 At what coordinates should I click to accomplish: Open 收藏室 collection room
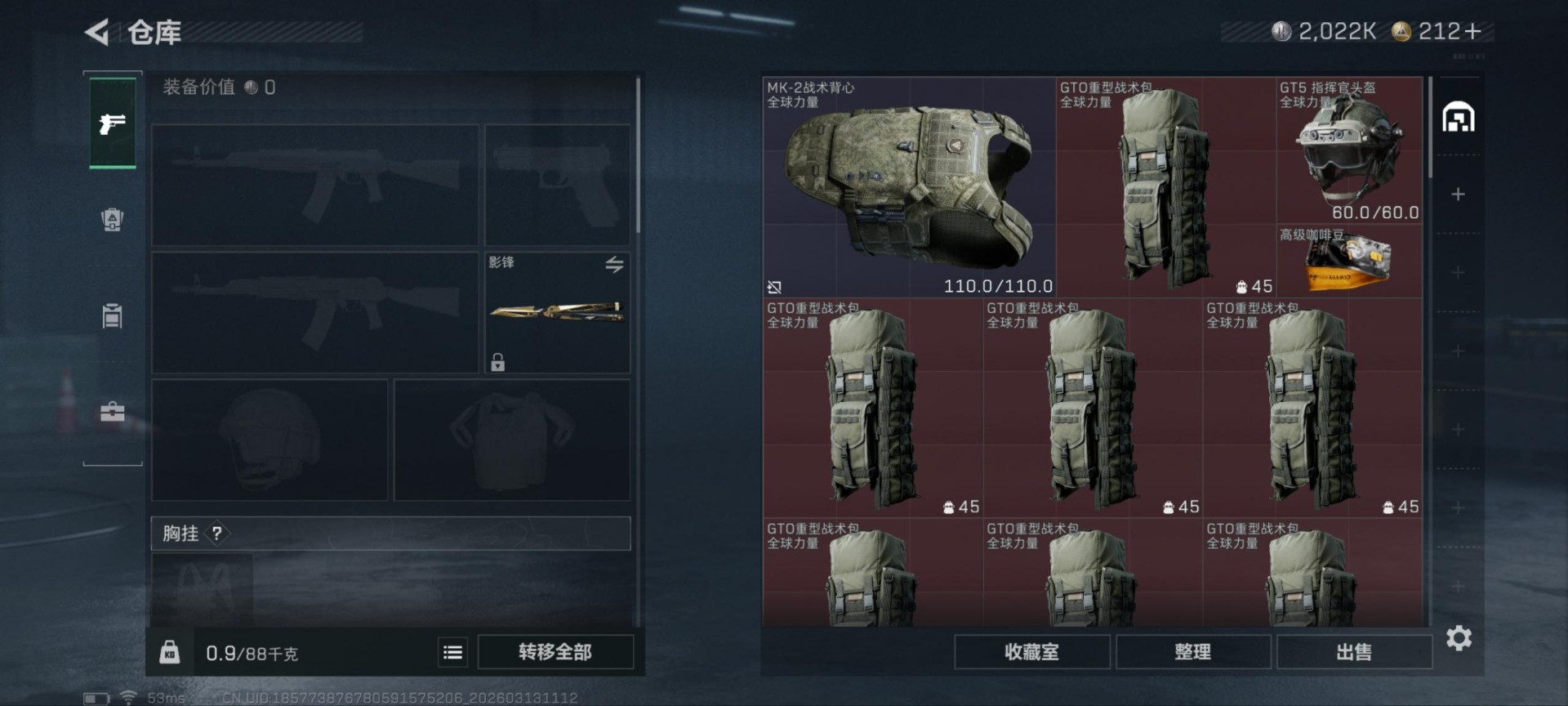point(1031,652)
